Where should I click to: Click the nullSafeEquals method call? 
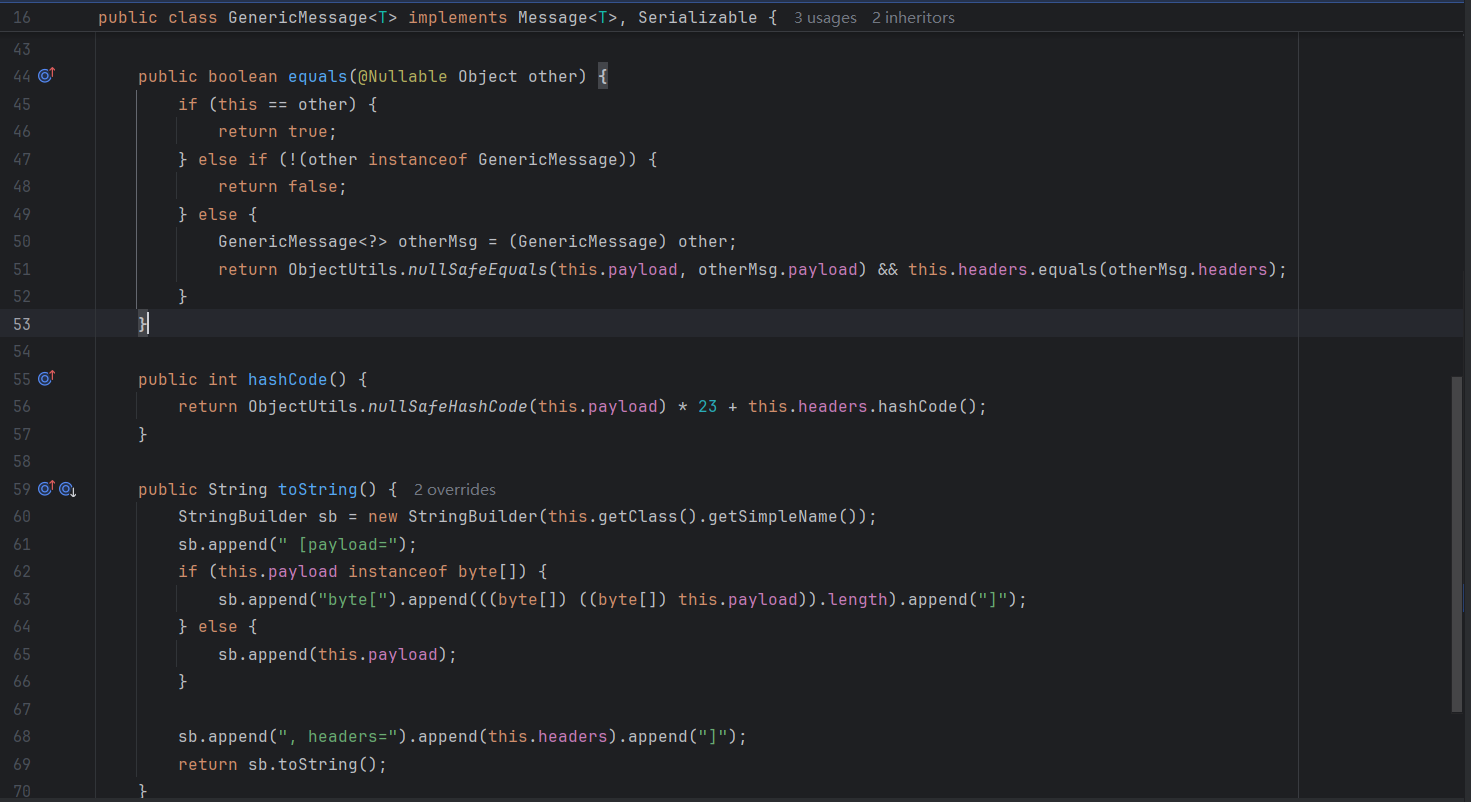pyautogui.click(x=478, y=269)
